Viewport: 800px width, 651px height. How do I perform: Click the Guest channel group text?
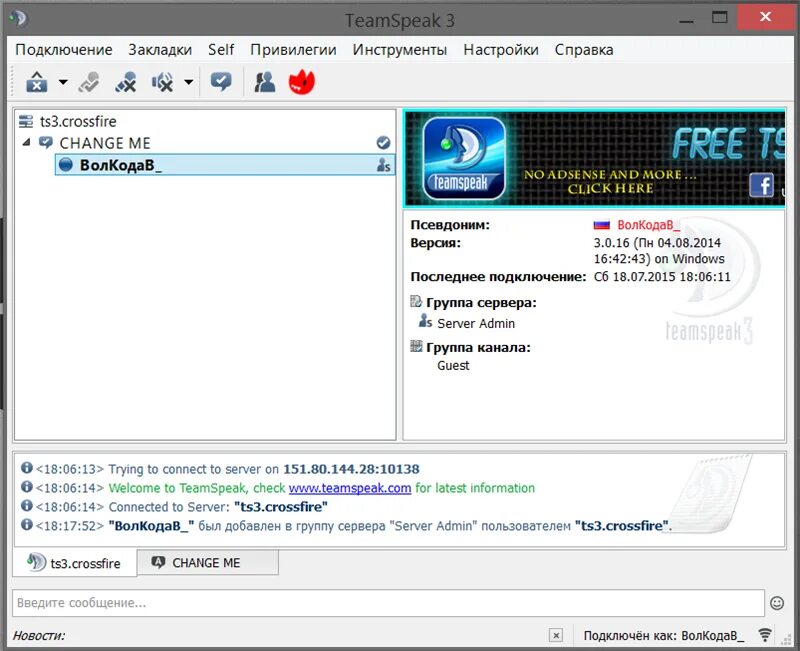(x=453, y=365)
